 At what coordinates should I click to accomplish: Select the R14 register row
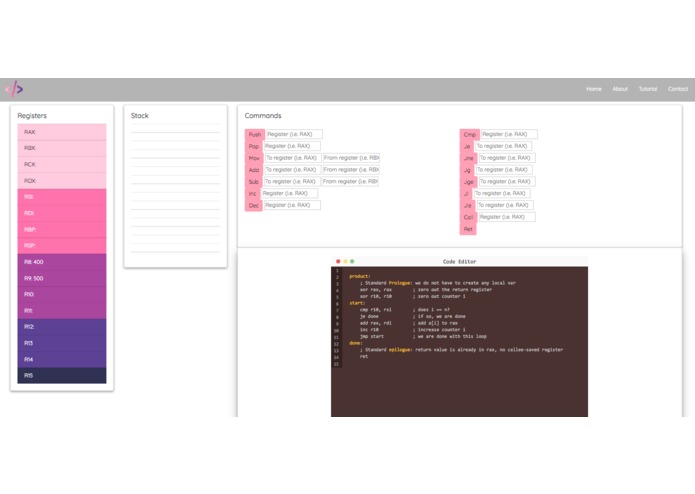pyautogui.click(x=62, y=359)
